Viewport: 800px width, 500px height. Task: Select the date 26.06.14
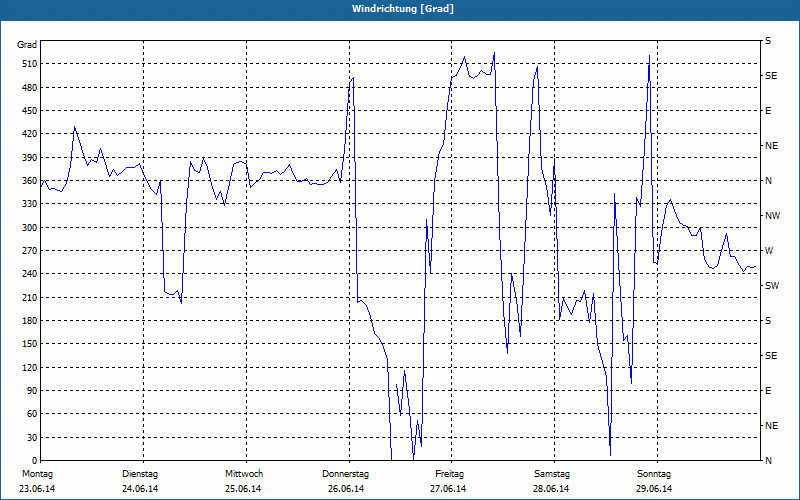pos(346,489)
